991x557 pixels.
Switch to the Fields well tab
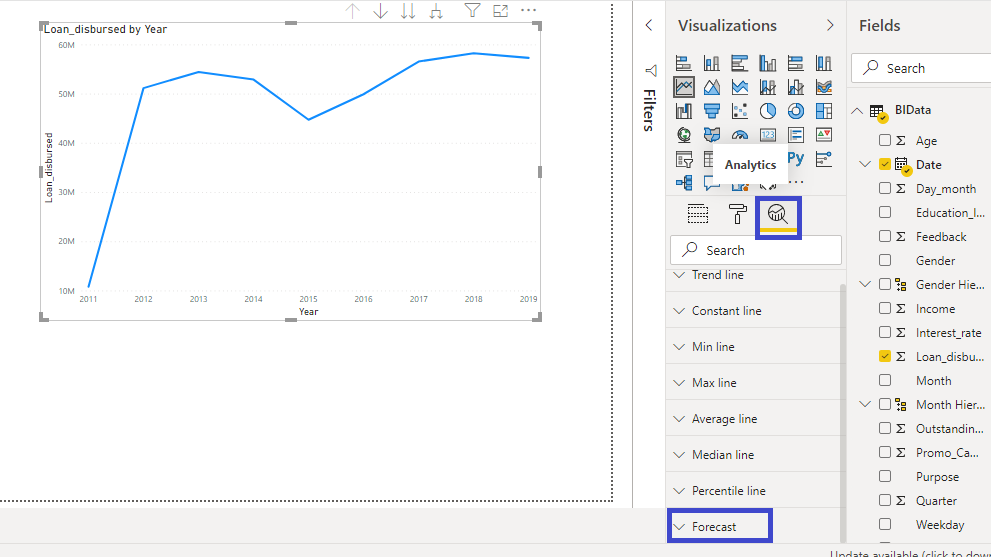698,213
